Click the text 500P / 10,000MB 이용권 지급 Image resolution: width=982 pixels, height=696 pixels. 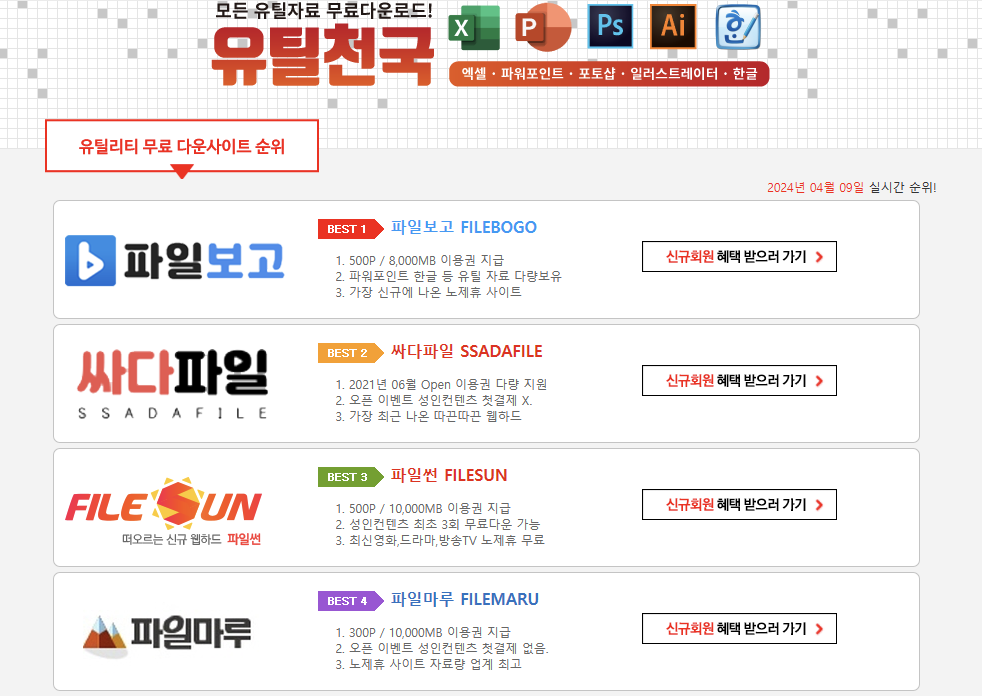pyautogui.click(x=430, y=508)
